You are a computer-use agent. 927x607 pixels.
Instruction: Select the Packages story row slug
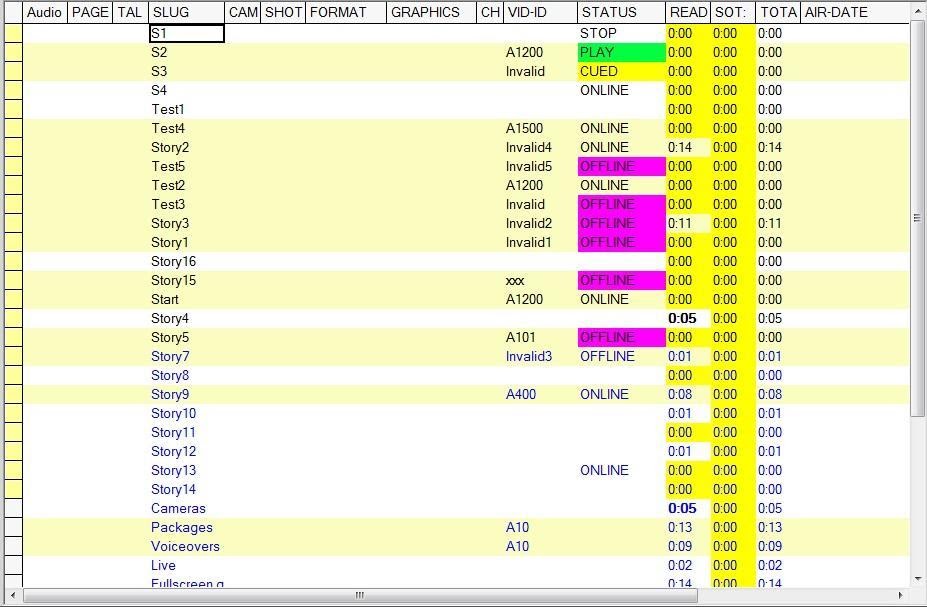[182, 527]
